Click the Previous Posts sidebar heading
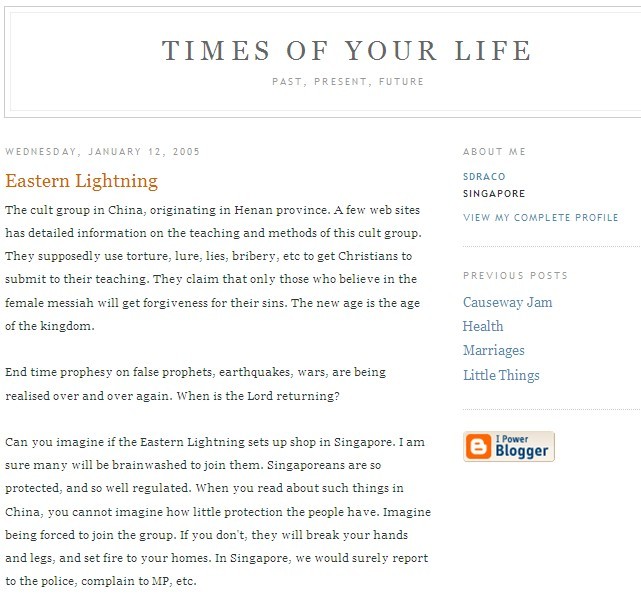The width and height of the screenshot is (641, 603). pyautogui.click(x=515, y=275)
